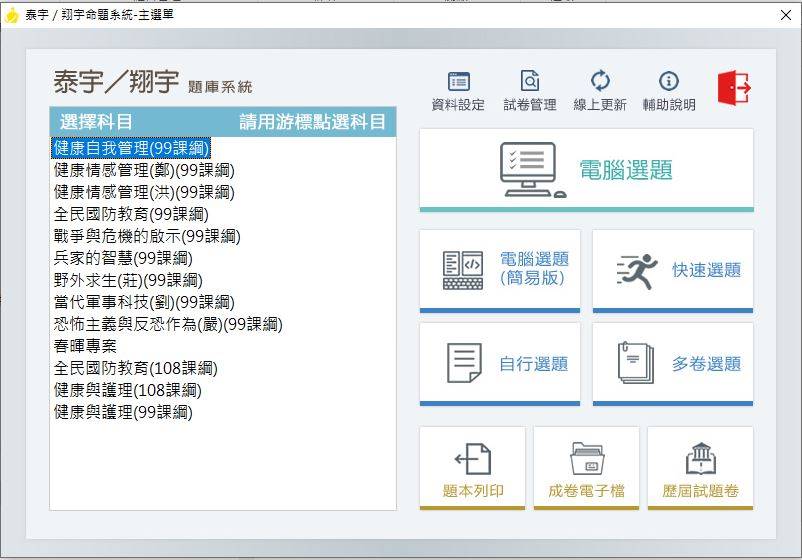The image size is (802, 560).
Task: Select subject 戰爭與危機的啟示(99課綱)
Action: [x=147, y=236]
